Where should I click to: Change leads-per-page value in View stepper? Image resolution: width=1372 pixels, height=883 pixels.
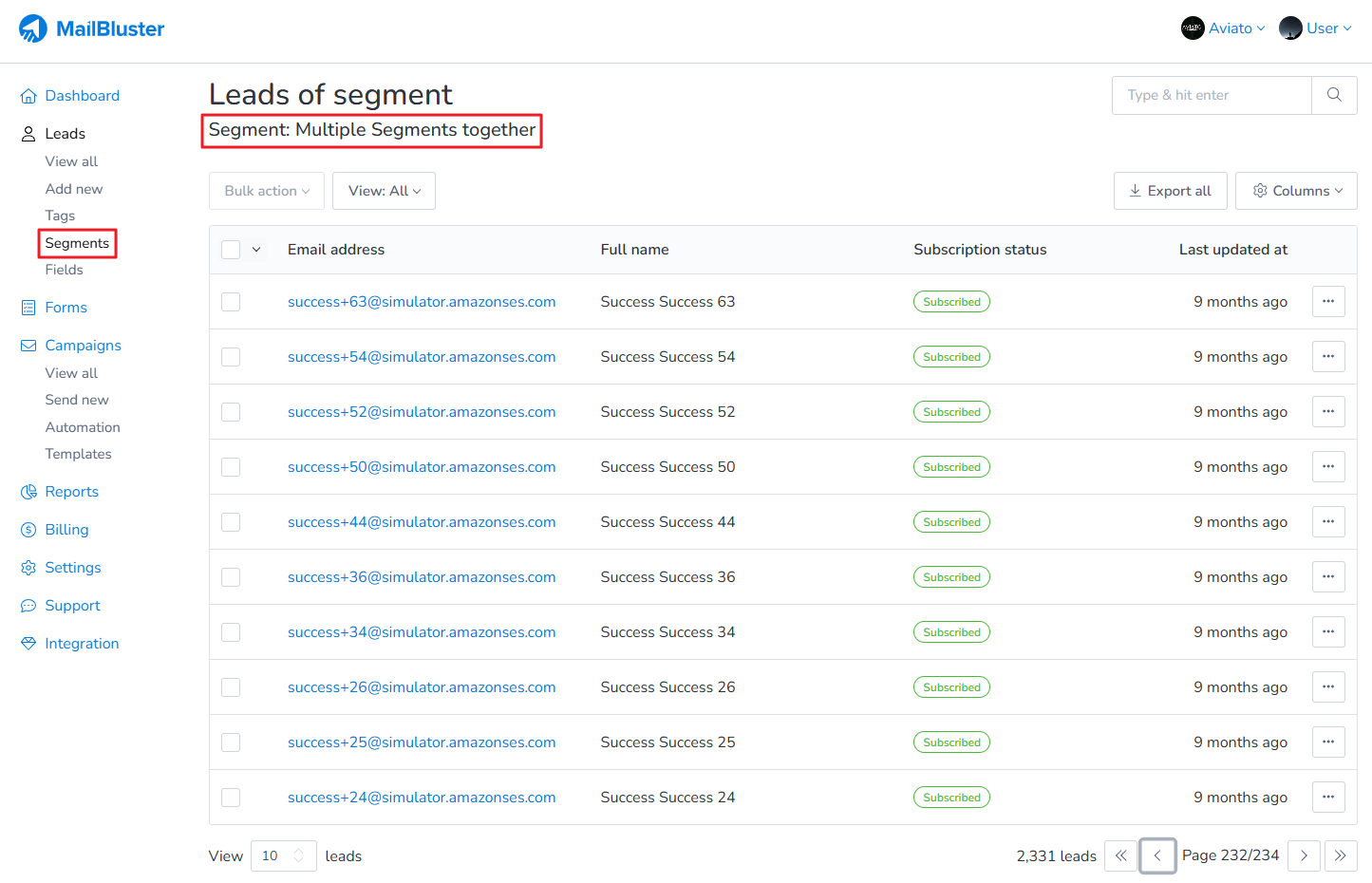(283, 855)
